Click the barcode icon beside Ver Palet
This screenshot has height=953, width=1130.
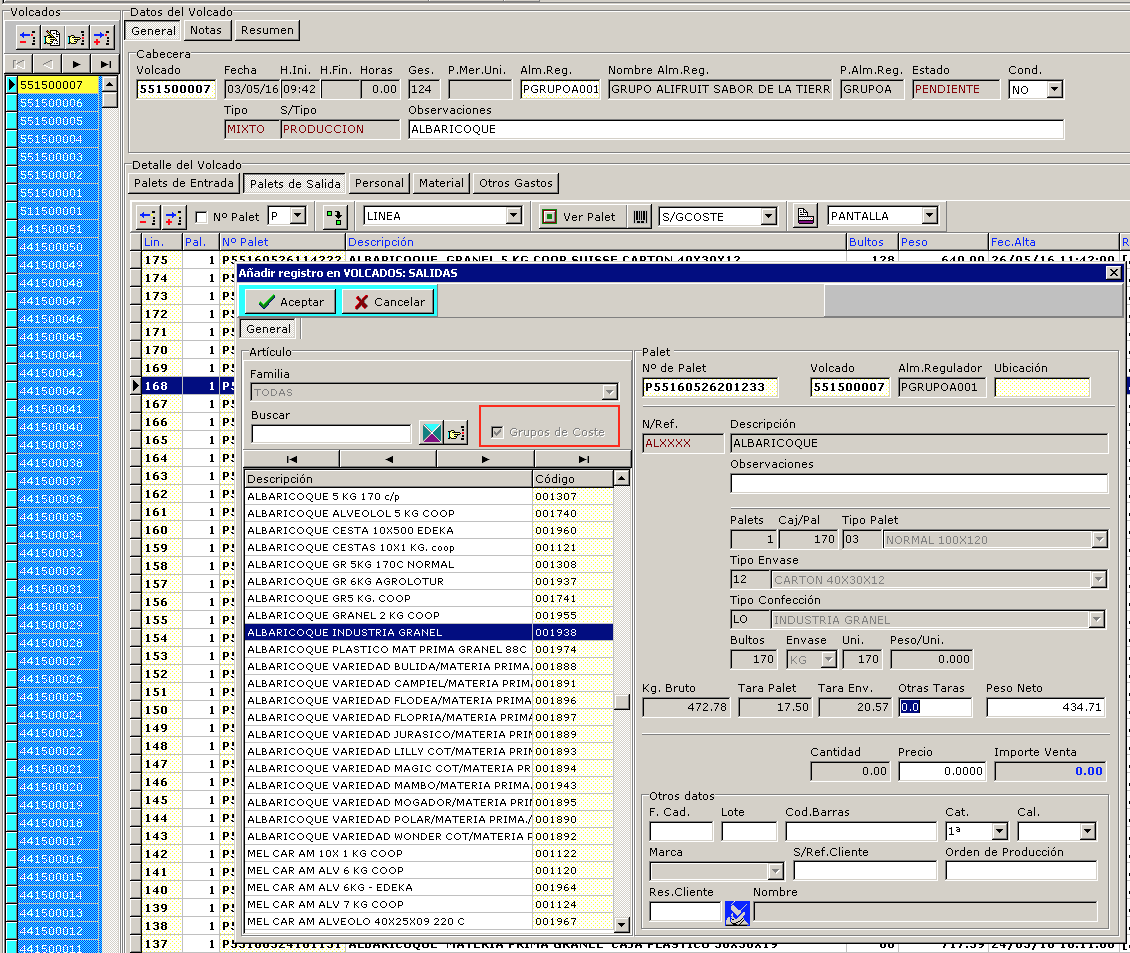pyautogui.click(x=641, y=216)
